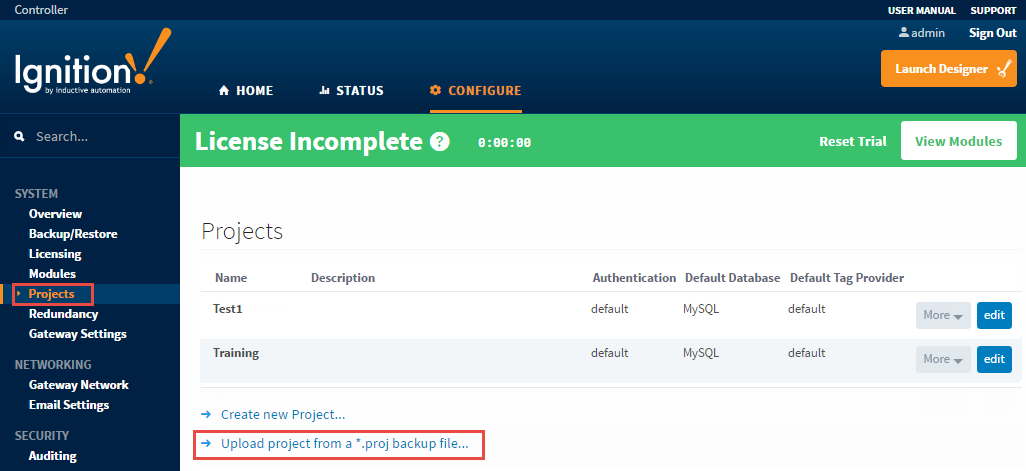Screen dimensions: 1026x471
Task: Click the SECURITY section heading
Action: 42,436
